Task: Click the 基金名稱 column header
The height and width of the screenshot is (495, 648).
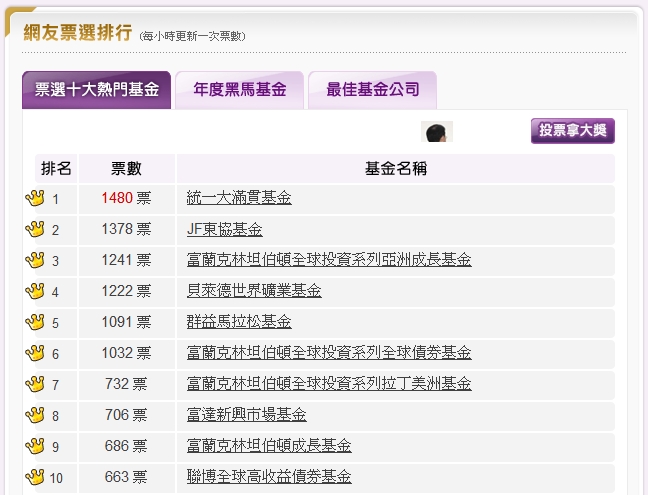Action: tap(395, 169)
